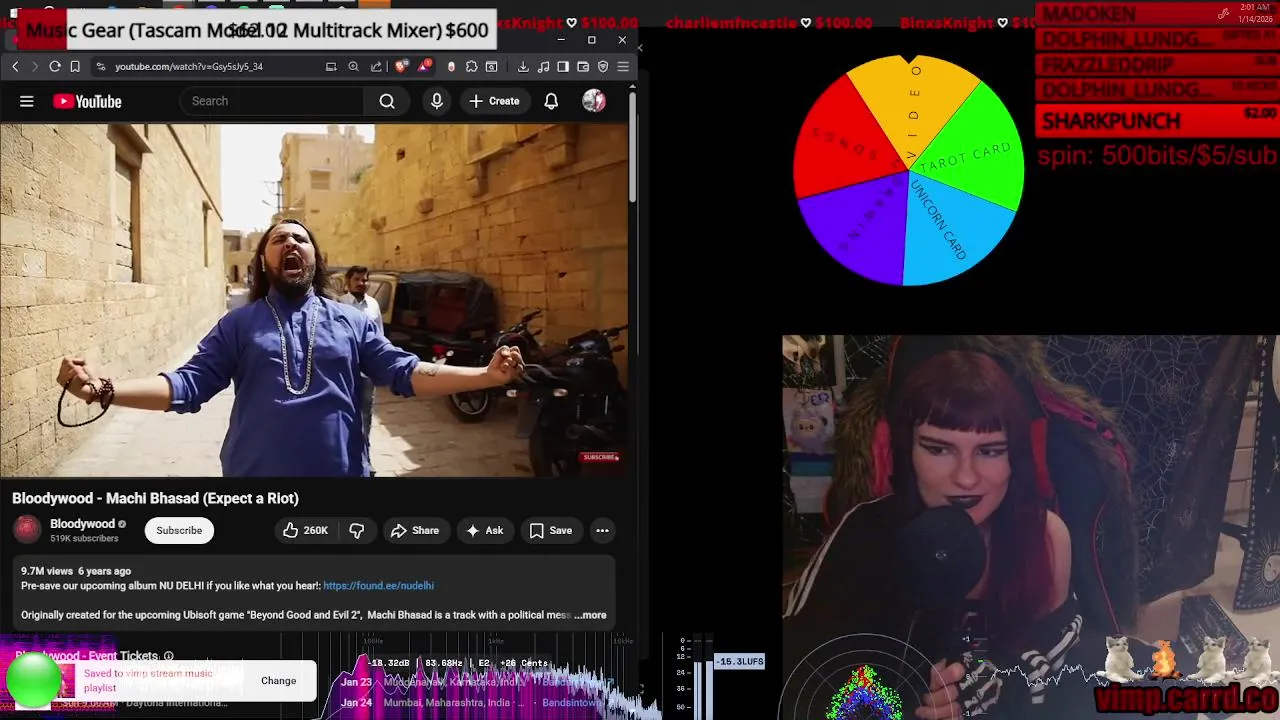Bookmark this page in browser toolbar
The width and height of the screenshot is (1280, 720).
(x=75, y=66)
